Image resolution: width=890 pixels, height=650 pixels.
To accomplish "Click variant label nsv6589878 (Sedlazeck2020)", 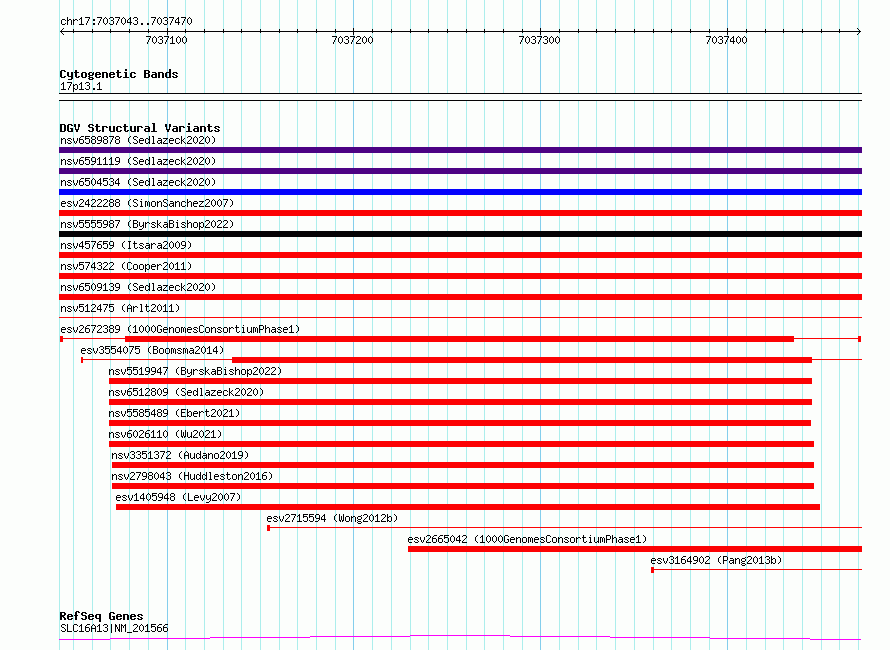I will (138, 140).
